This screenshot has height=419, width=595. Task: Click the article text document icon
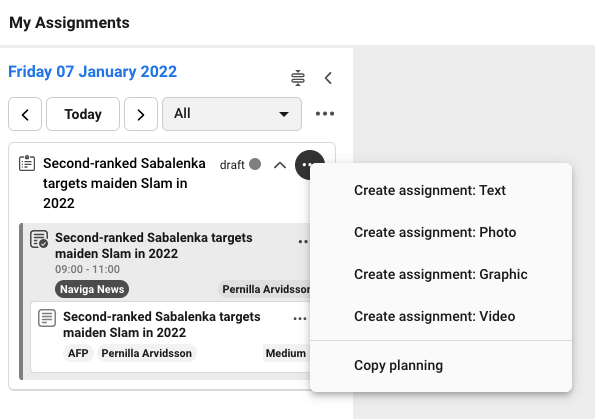[x=47, y=318]
